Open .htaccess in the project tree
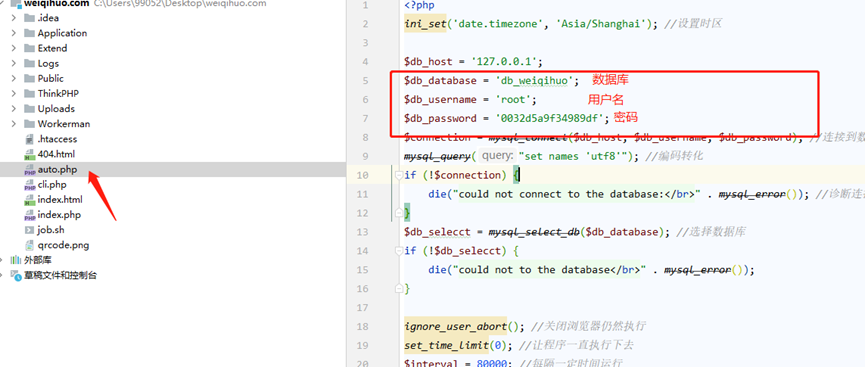Screen dimensions: 865x367 57,139
